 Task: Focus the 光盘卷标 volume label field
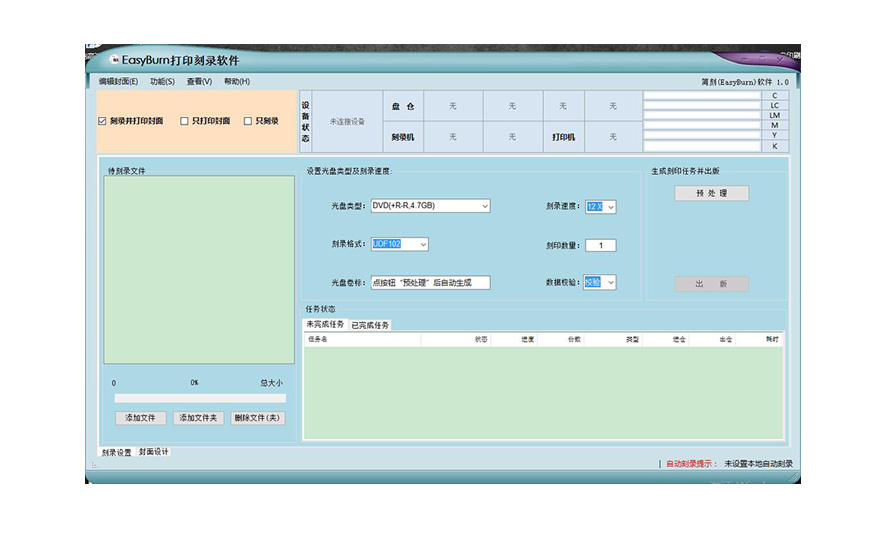pyautogui.click(x=430, y=282)
